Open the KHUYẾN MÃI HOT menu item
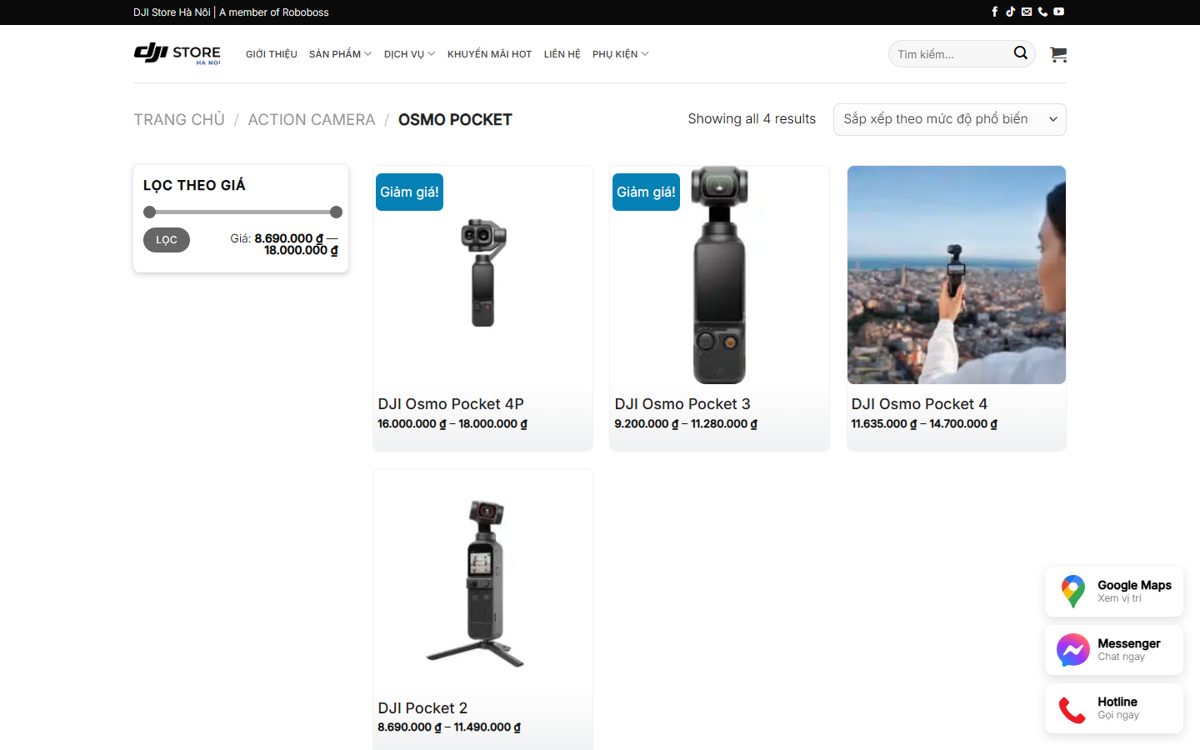Viewport: 1200px width, 750px height. point(489,54)
